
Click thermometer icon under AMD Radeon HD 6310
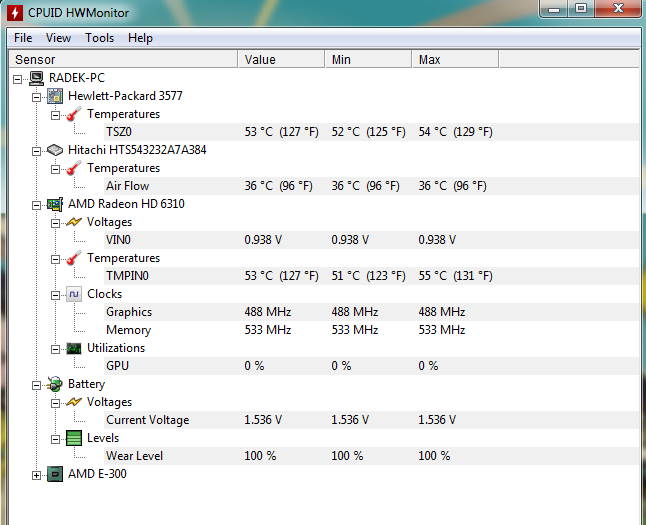[x=74, y=258]
